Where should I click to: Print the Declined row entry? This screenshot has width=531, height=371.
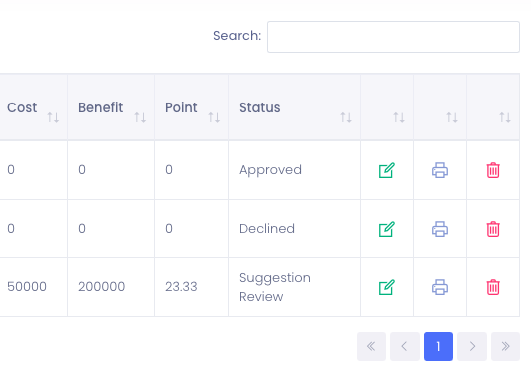point(440,229)
